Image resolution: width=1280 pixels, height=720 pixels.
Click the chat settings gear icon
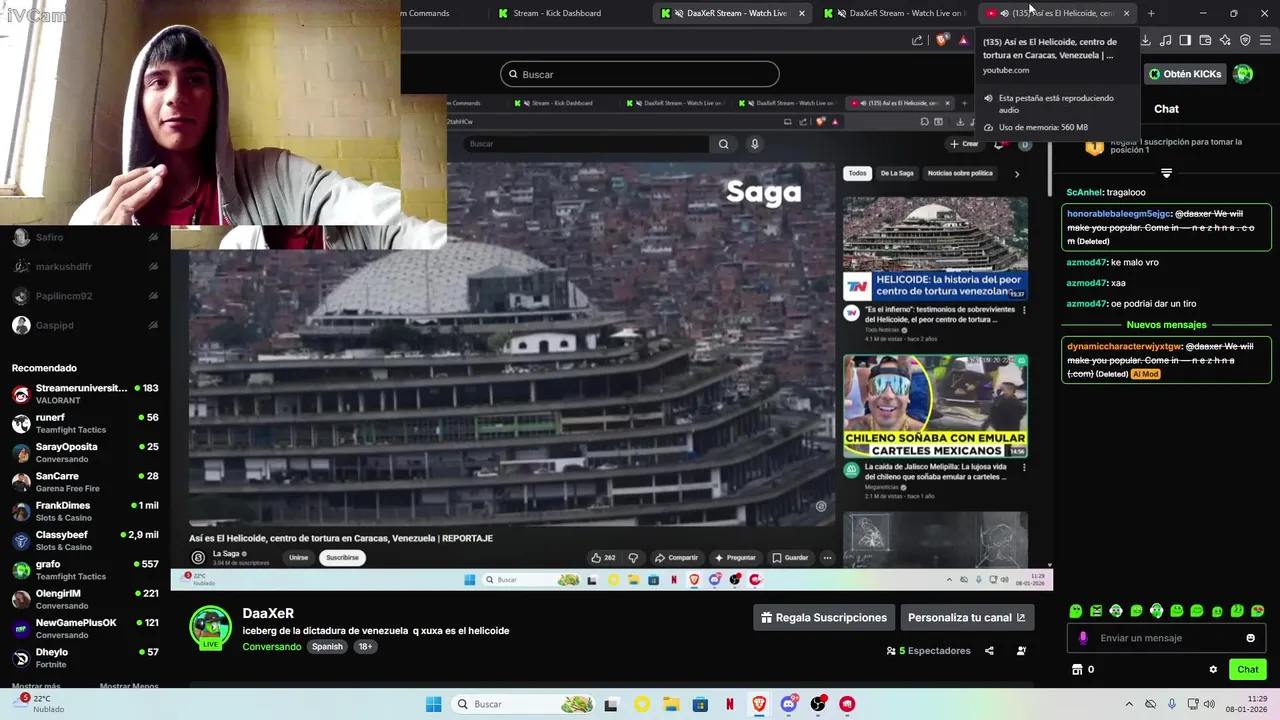[x=1213, y=670]
